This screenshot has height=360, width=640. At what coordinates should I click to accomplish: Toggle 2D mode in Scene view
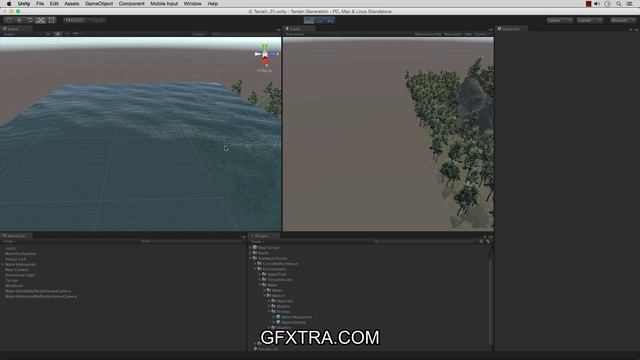[x=48, y=34]
